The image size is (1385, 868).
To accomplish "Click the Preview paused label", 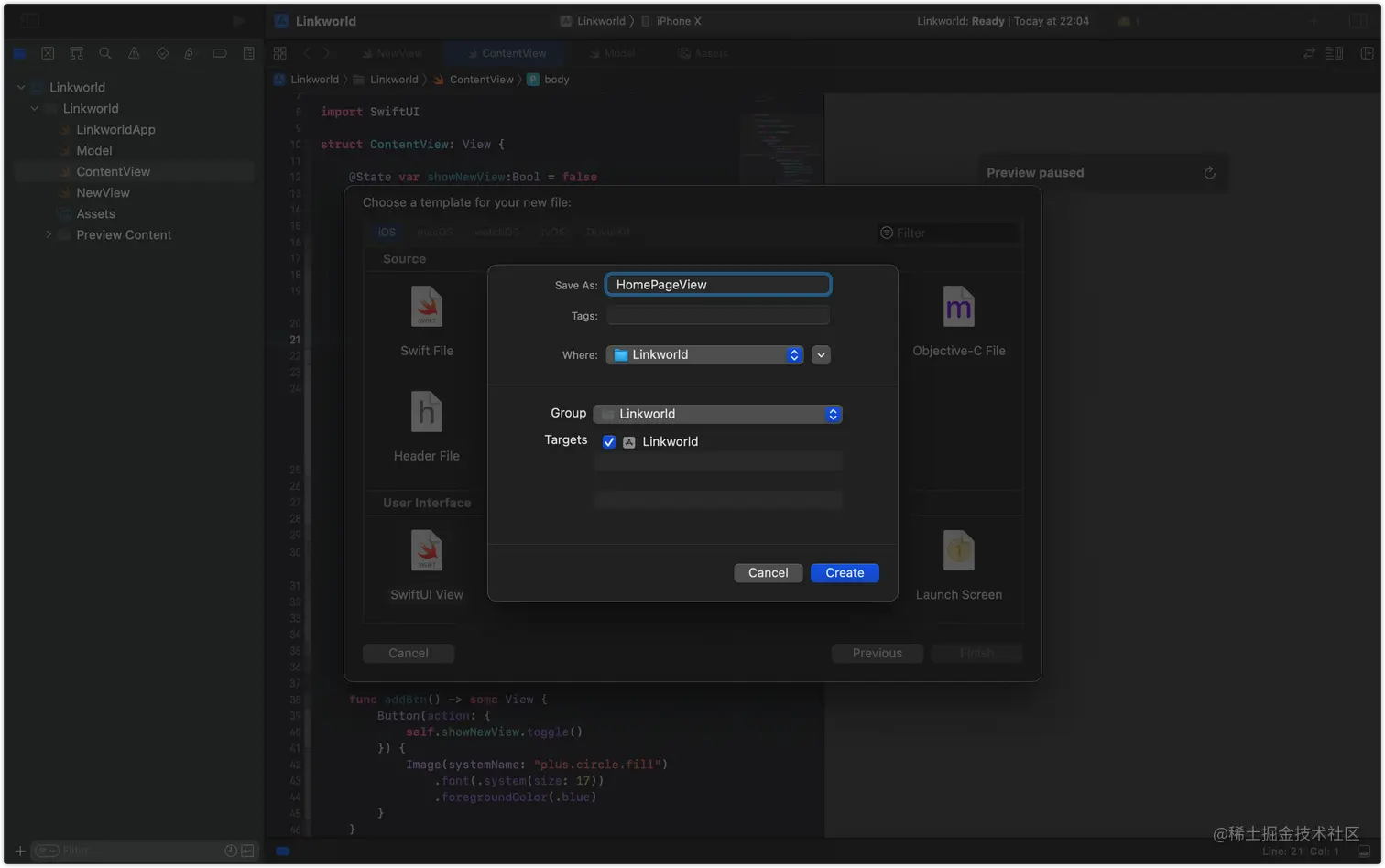I will coord(1035,172).
